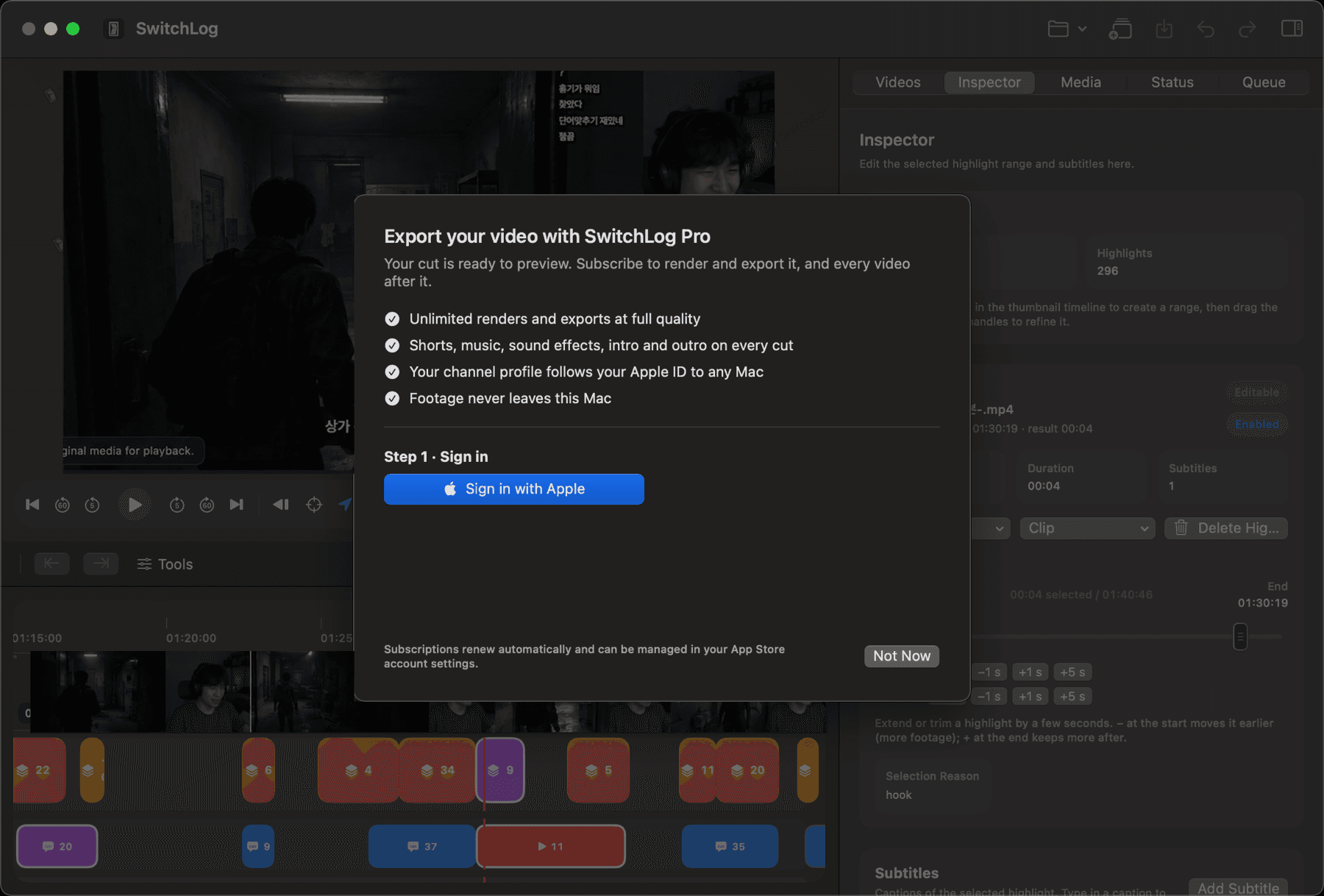Switch to the Queue tab
This screenshot has width=1324, height=896.
pyautogui.click(x=1264, y=82)
